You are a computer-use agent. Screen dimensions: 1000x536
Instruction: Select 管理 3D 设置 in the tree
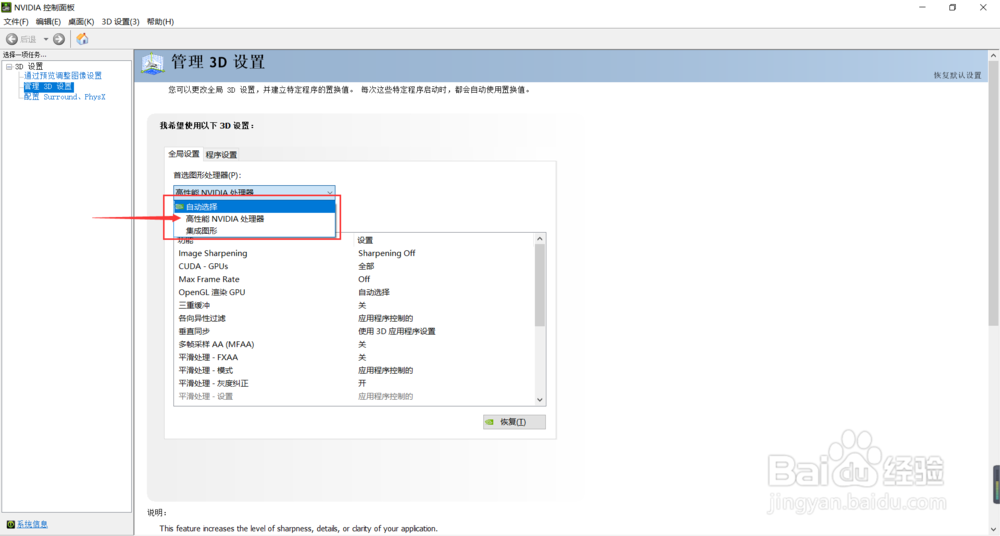tap(48, 86)
